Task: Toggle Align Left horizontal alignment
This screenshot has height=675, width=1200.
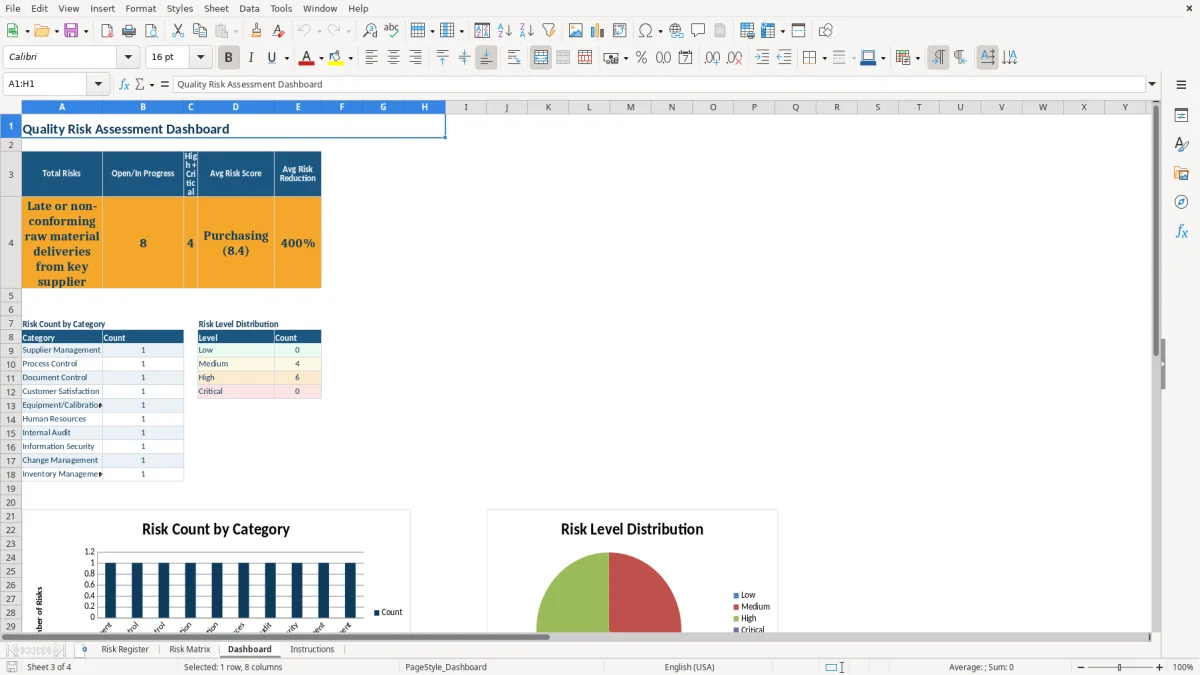Action: tap(372, 58)
